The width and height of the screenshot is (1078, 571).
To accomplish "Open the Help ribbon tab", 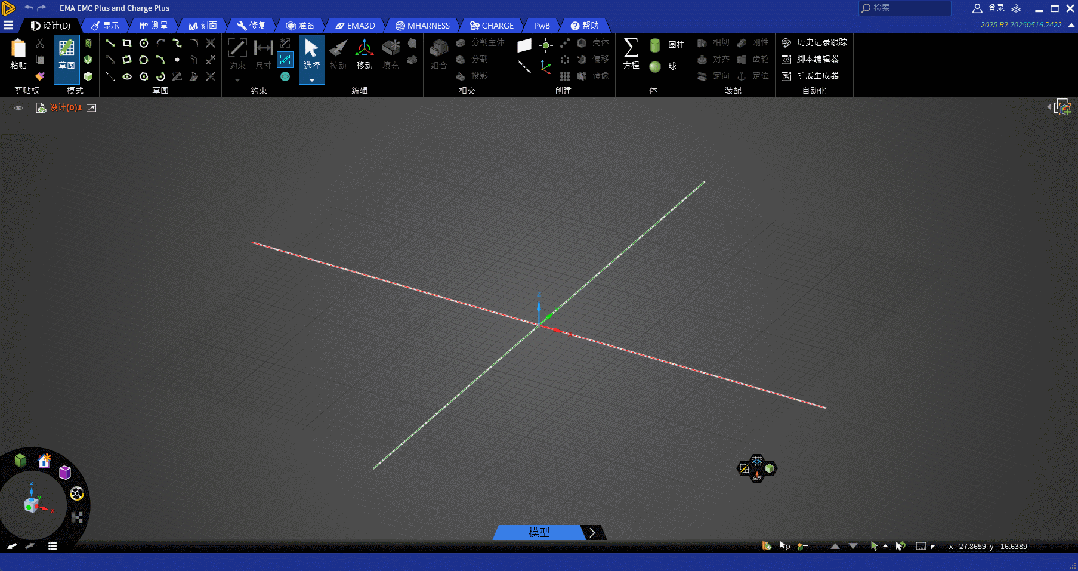I will (x=584, y=25).
